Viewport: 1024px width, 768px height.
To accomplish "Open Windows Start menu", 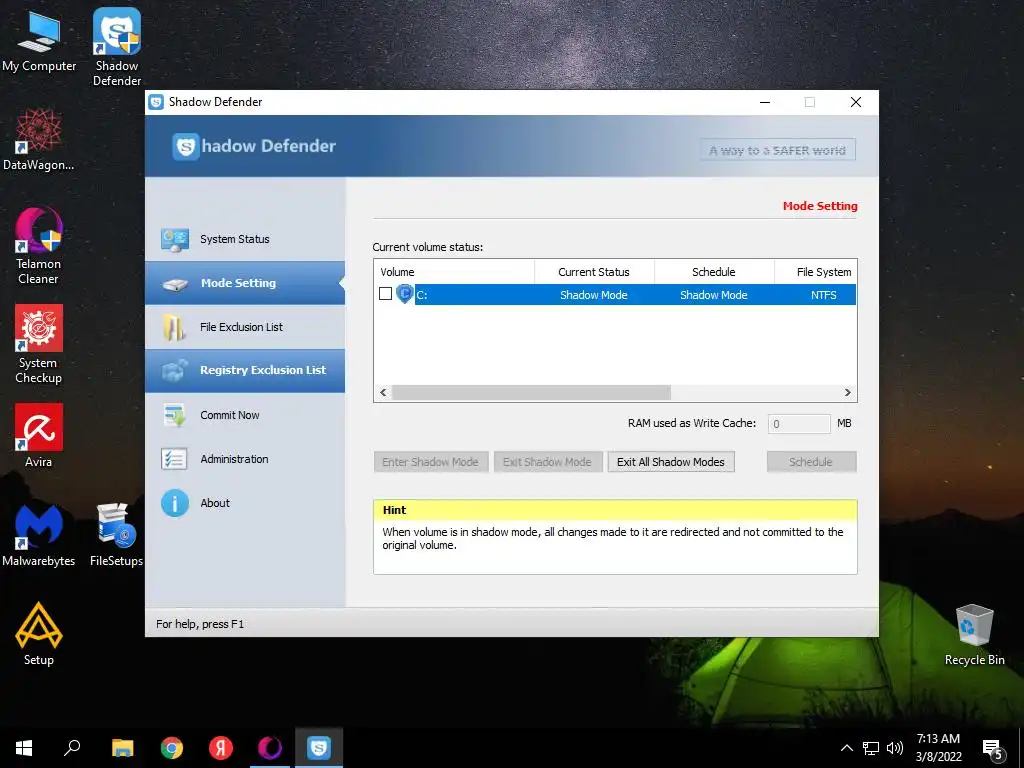I will (x=24, y=748).
